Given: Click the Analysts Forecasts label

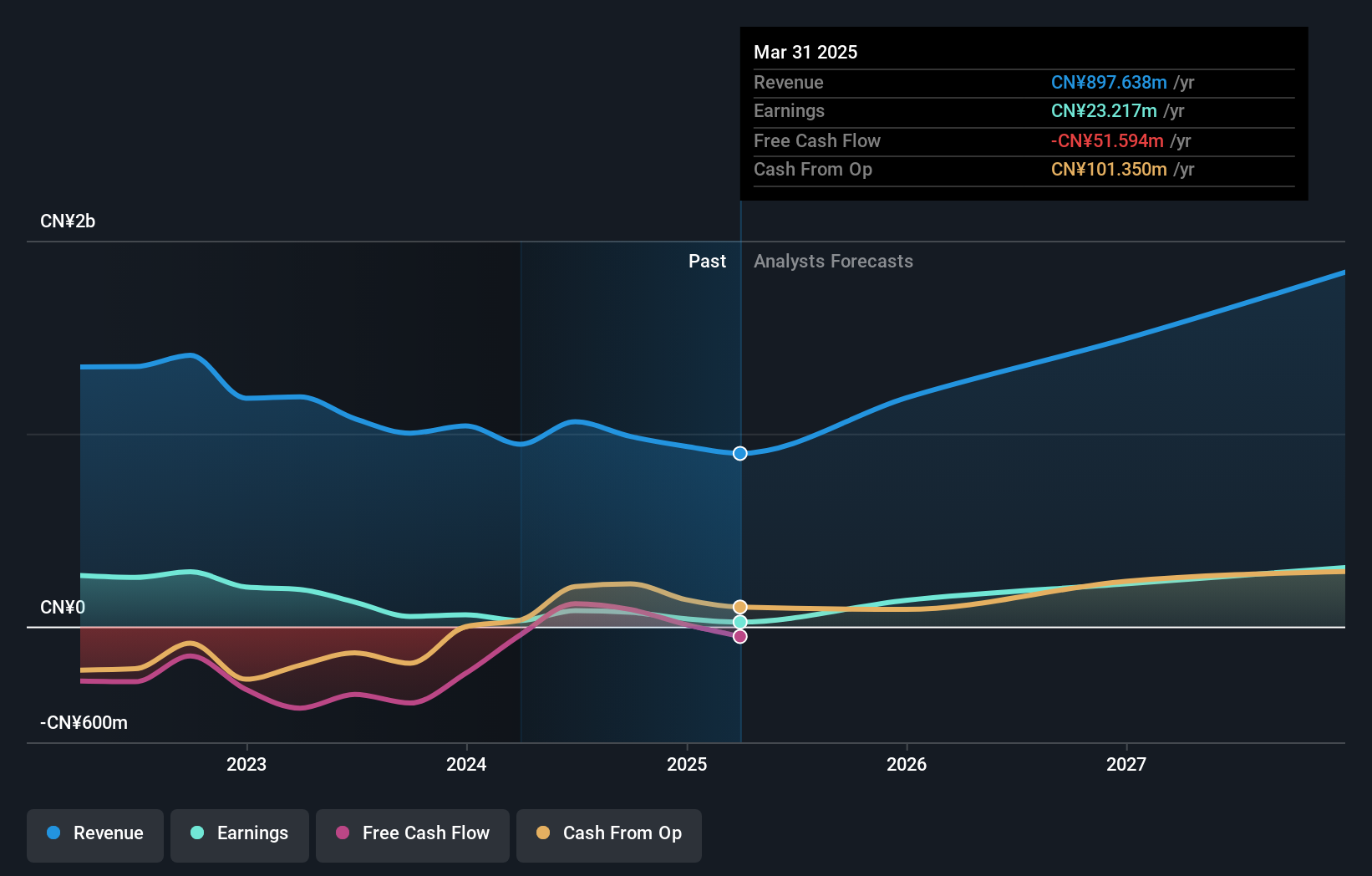Looking at the screenshot, I should tap(833, 262).
